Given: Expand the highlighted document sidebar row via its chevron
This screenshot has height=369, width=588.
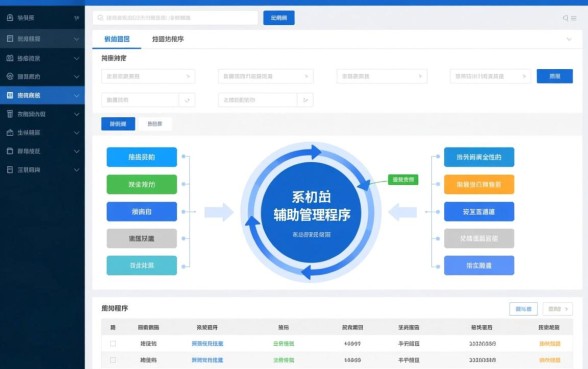Looking at the screenshot, I should click(x=76, y=39).
